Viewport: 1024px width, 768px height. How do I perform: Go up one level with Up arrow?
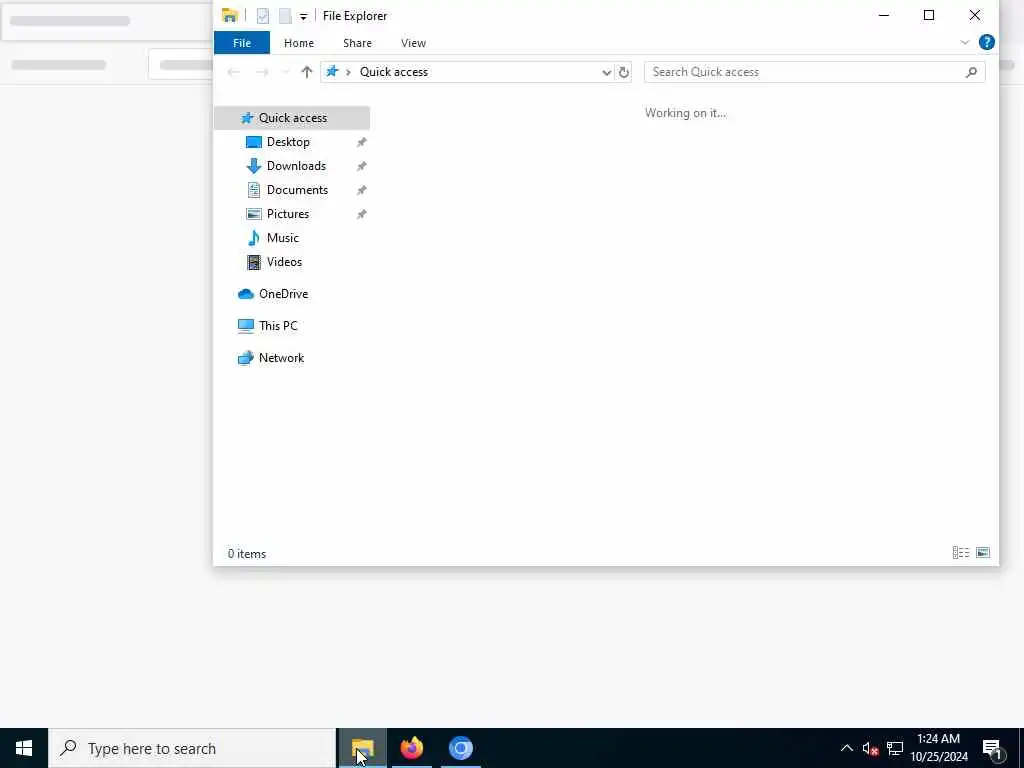coord(306,72)
